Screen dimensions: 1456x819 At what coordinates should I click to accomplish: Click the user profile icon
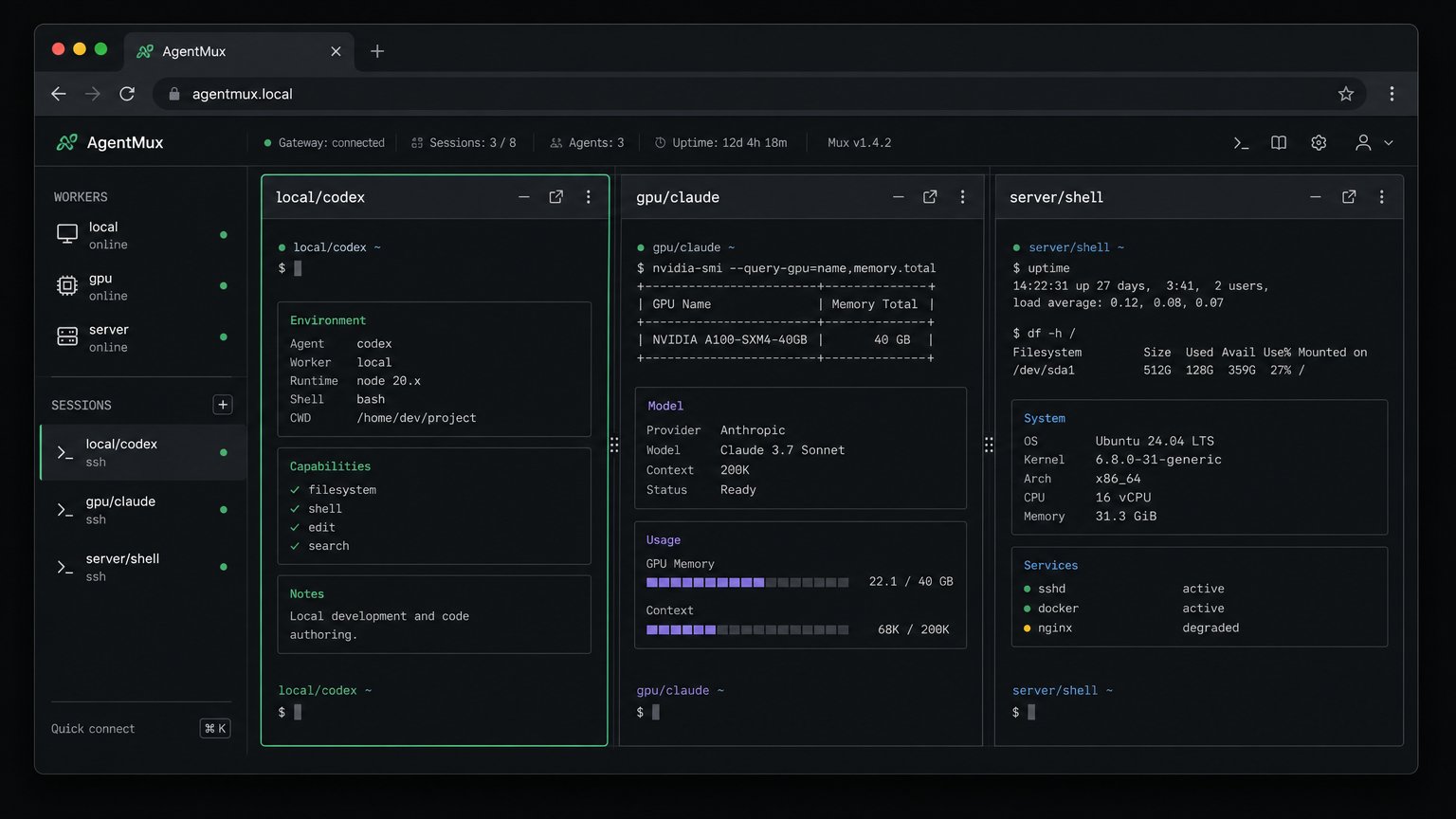(1363, 142)
